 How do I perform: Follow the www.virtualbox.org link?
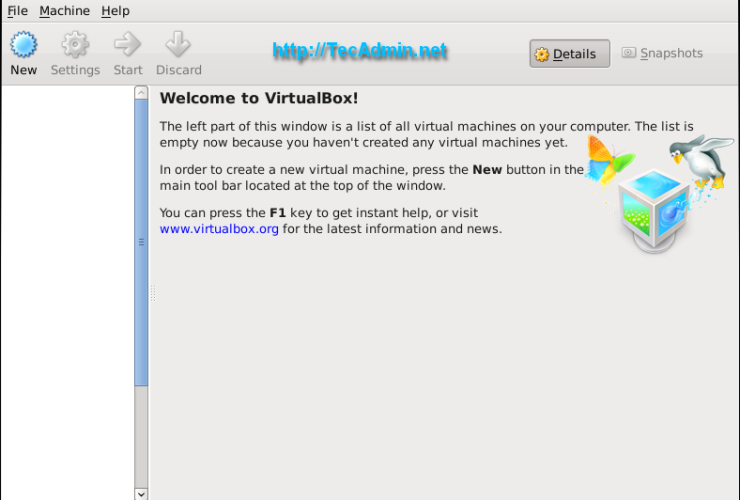219,229
